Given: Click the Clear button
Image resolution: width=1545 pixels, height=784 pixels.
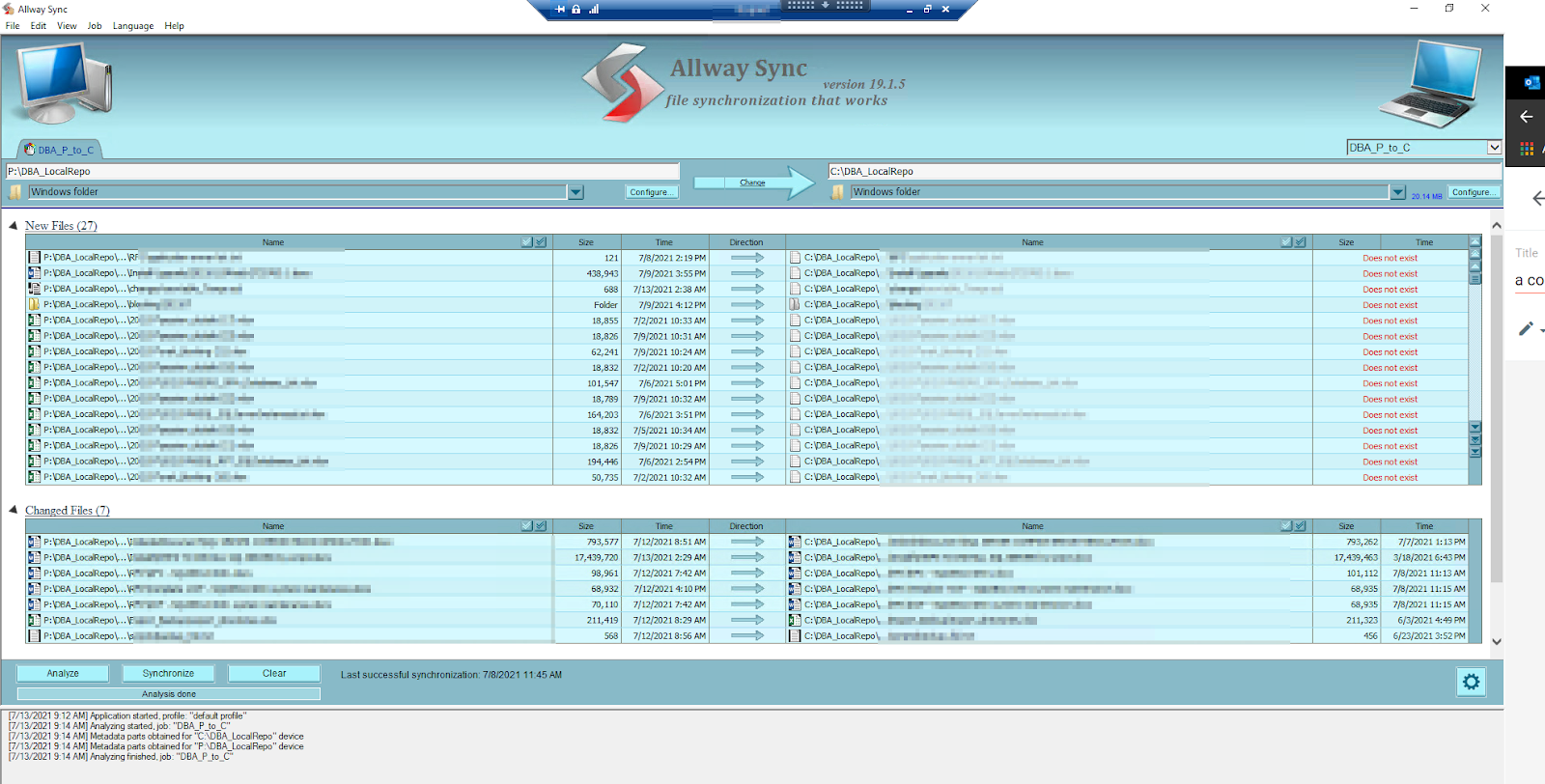Looking at the screenshot, I should 274,673.
